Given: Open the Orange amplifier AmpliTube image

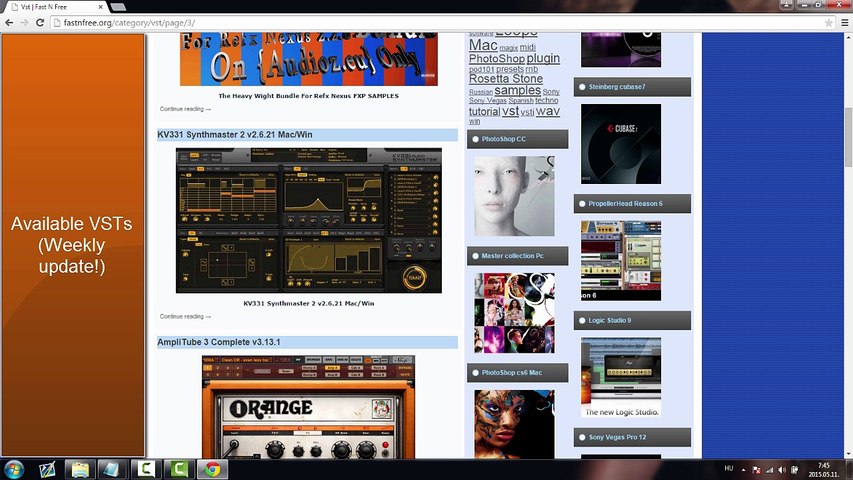Looking at the screenshot, I should tap(308, 407).
